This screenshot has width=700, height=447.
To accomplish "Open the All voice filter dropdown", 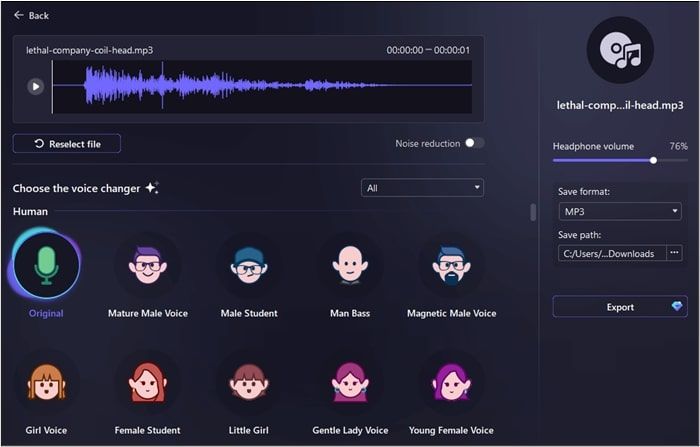I will tap(422, 187).
